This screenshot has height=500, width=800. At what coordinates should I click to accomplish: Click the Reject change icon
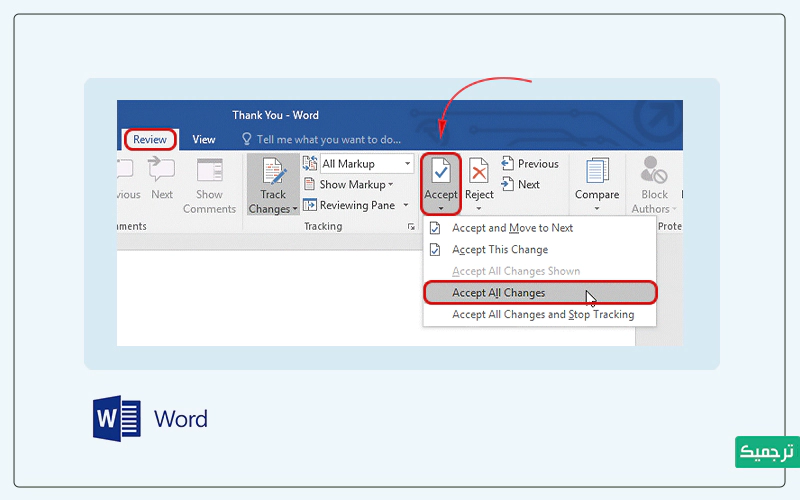point(479,170)
